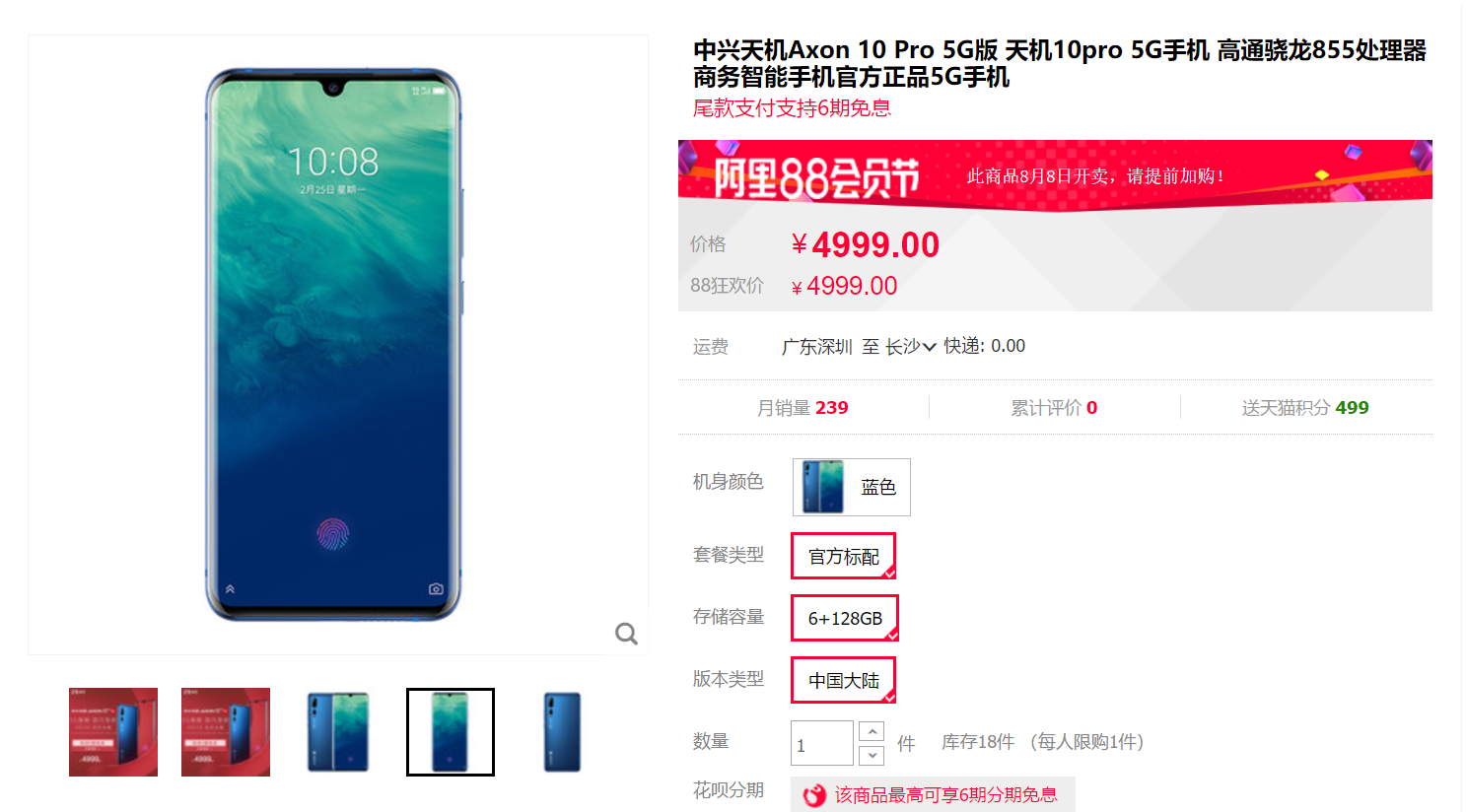Image resolution: width=1466 pixels, height=812 pixels.
Task: Open the first red promo thumbnail
Action: pos(113,732)
